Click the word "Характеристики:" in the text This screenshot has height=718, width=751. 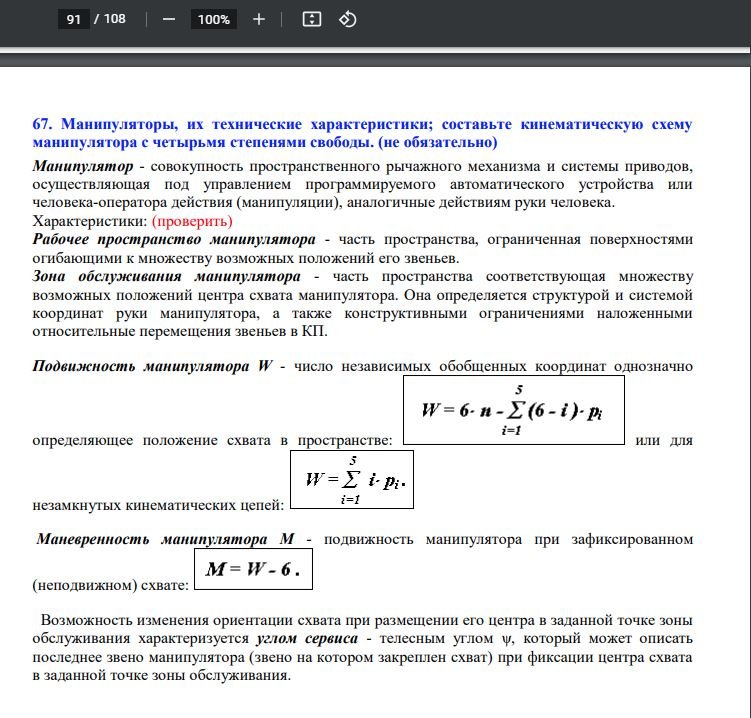(x=90, y=220)
